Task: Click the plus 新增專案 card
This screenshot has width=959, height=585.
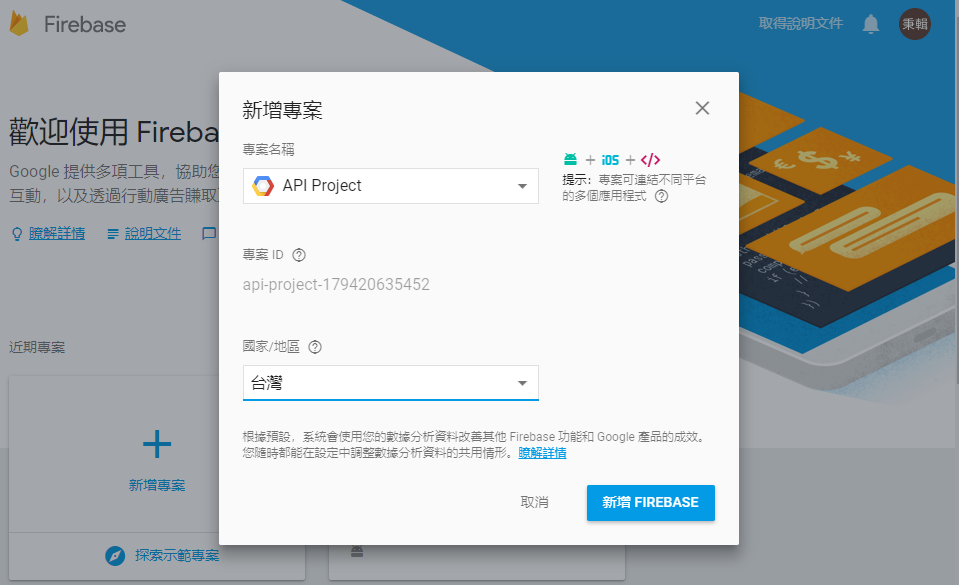Action: point(157,455)
